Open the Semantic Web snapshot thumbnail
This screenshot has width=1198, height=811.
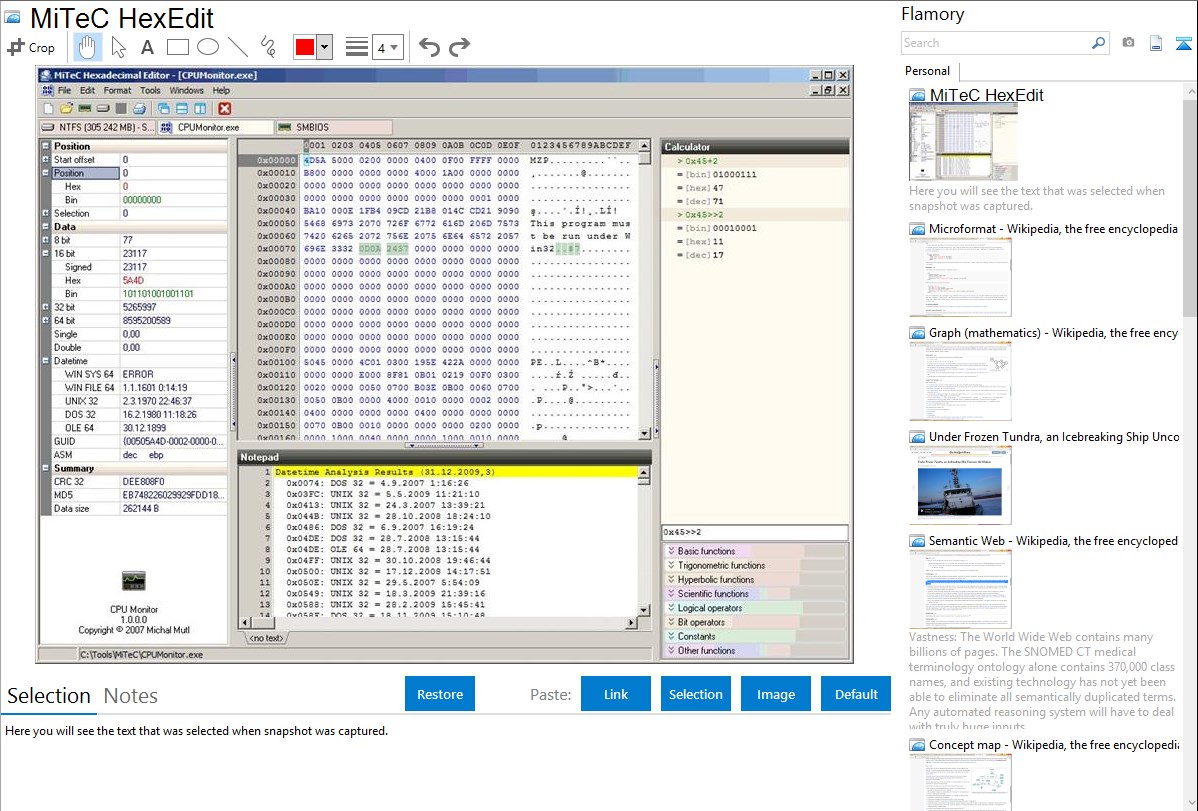[x=960, y=588]
